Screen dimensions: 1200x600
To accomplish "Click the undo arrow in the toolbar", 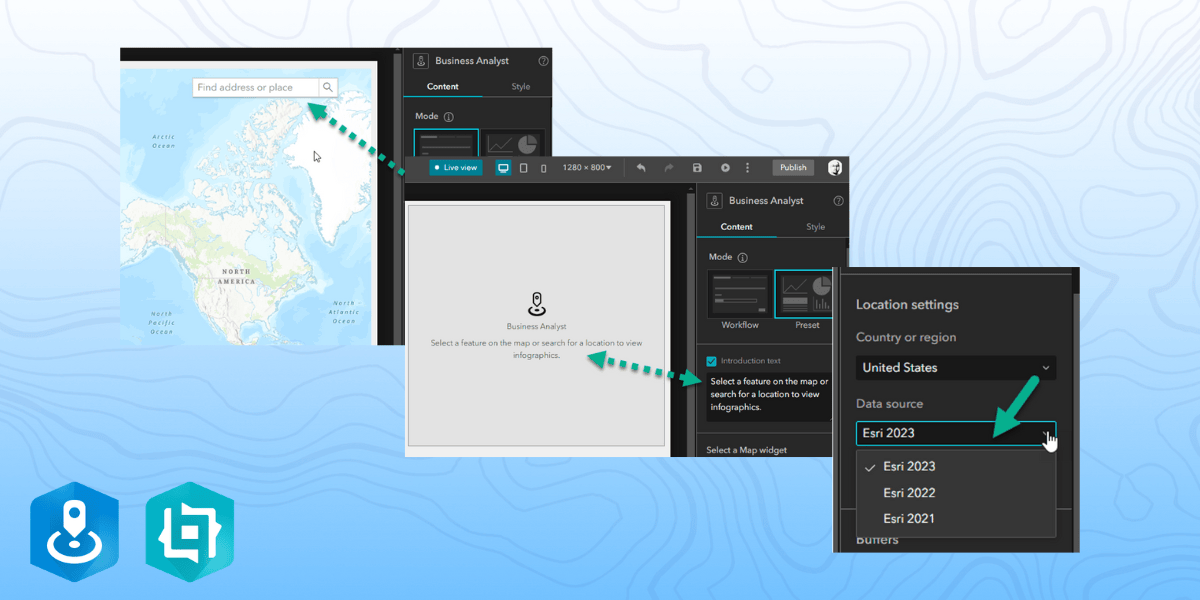I will [x=641, y=167].
